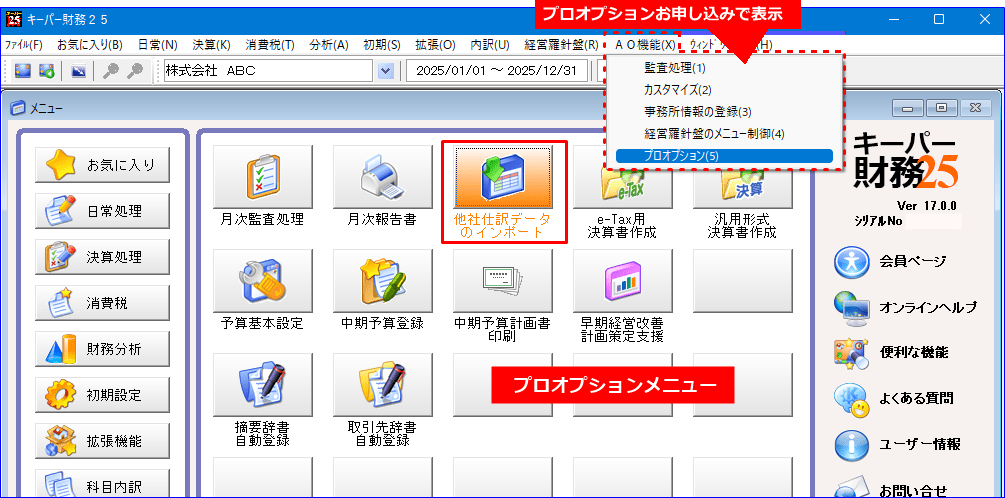Click the first gray magnifier toolbar icon
This screenshot has height=498, width=1005.
coord(111,71)
